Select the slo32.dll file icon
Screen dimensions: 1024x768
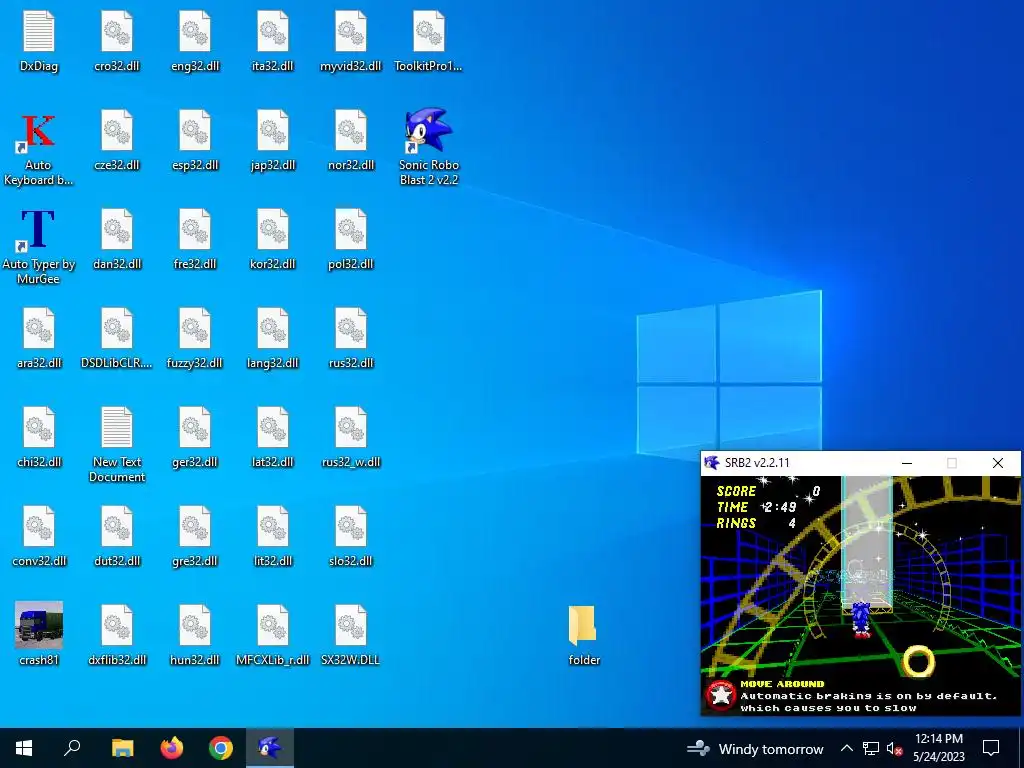click(x=351, y=526)
